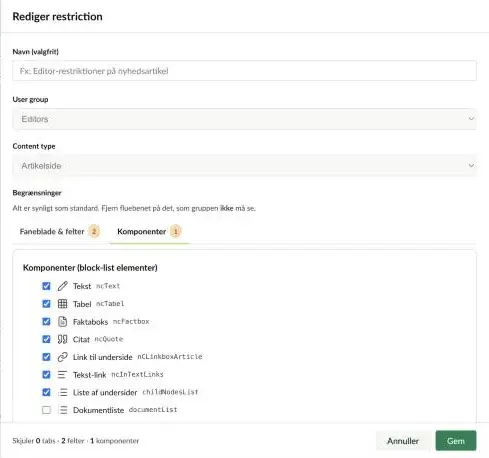Click the Navn (valgfrit) text field
Screen dimensions: 489x458
pyautogui.click(x=244, y=71)
